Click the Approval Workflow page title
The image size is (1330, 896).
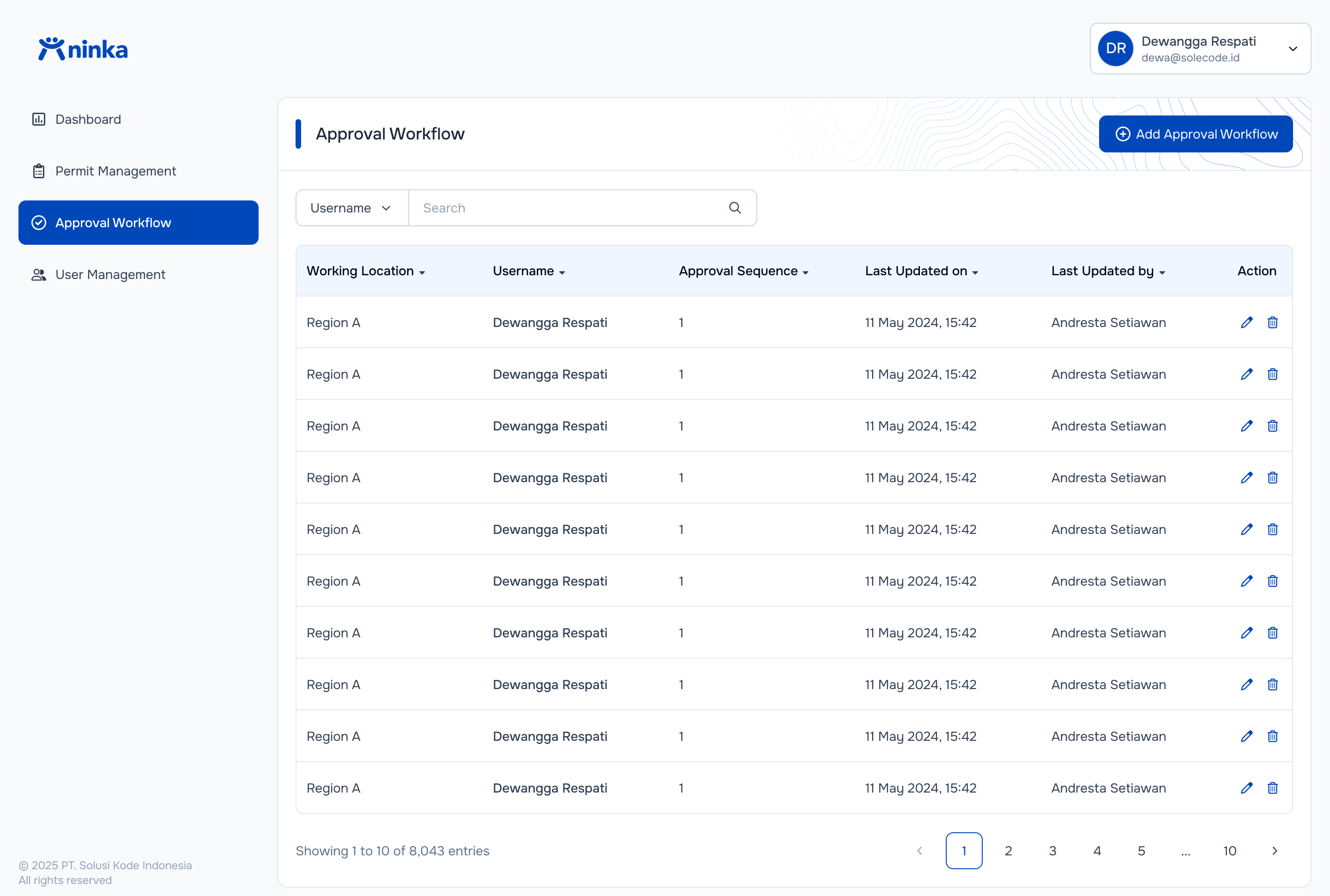(x=390, y=134)
